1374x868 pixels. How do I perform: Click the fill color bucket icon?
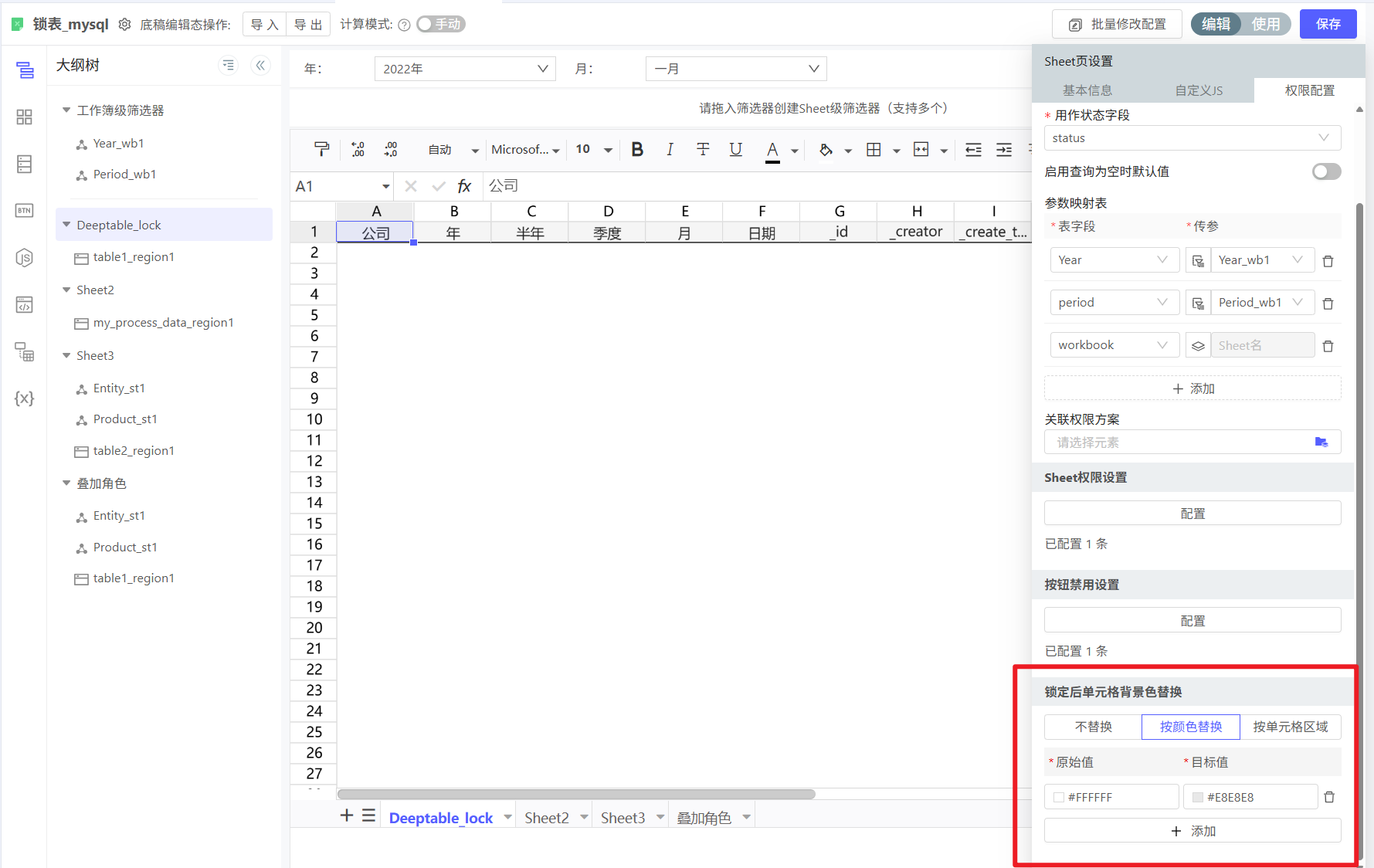[x=826, y=150]
